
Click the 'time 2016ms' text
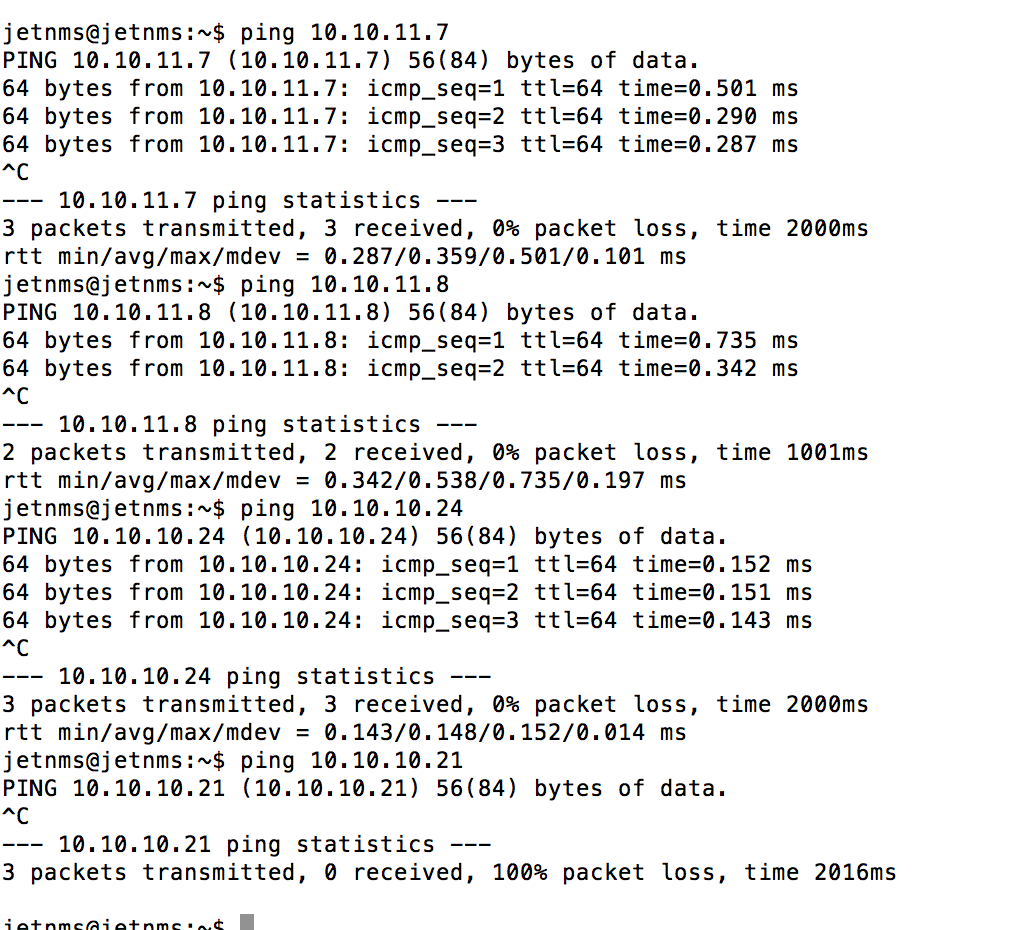820,872
